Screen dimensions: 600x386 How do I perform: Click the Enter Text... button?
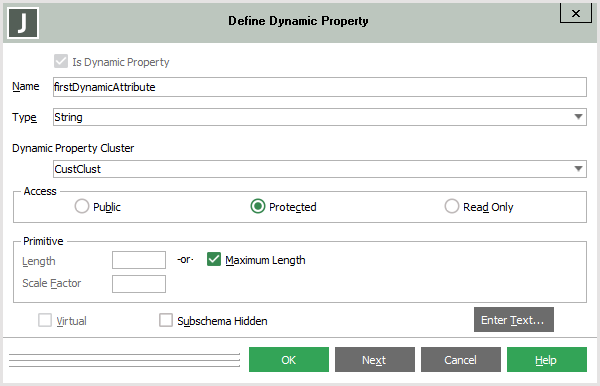tap(514, 319)
